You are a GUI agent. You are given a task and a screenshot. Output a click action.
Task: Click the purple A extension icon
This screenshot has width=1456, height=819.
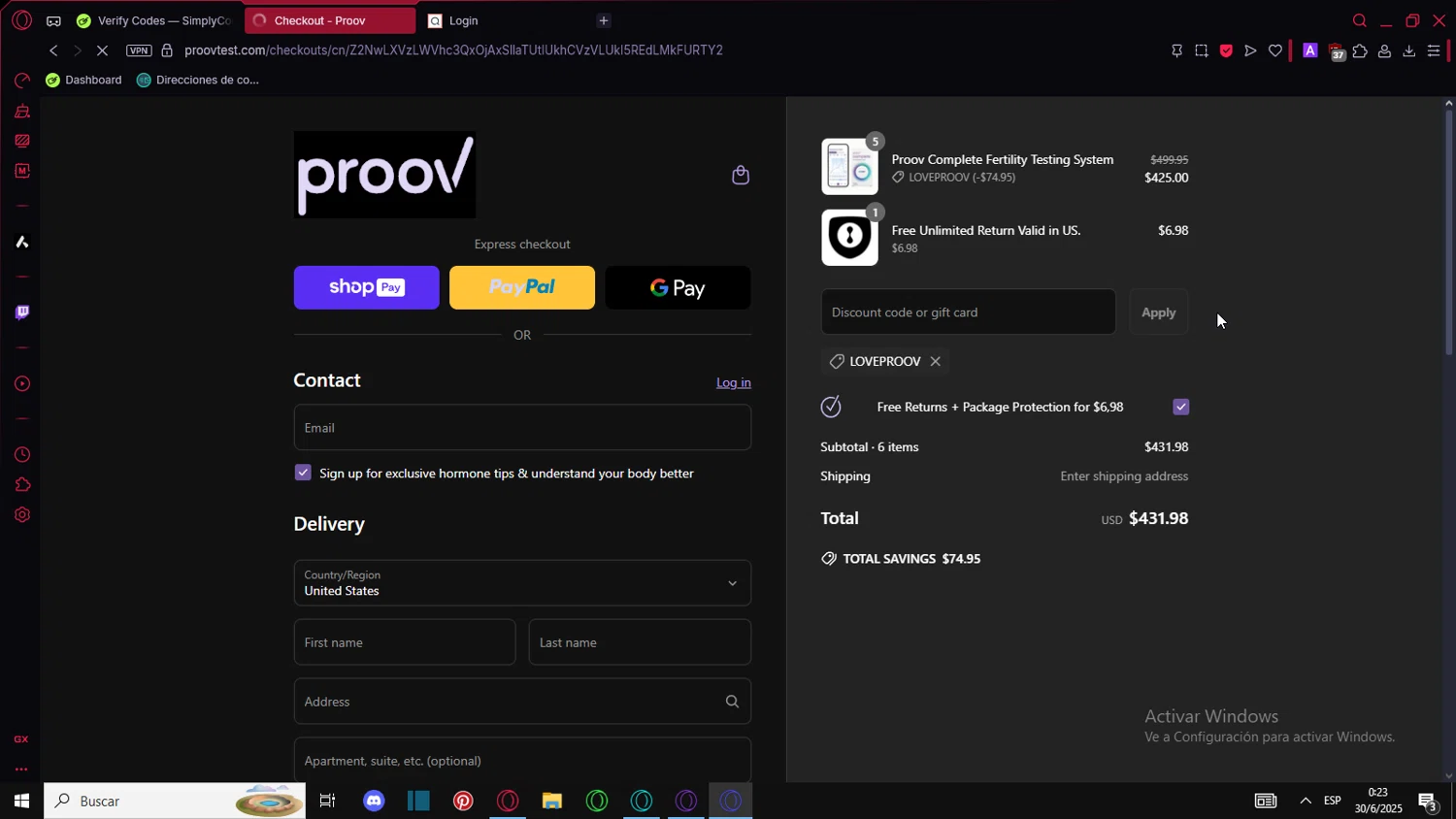point(1309,50)
